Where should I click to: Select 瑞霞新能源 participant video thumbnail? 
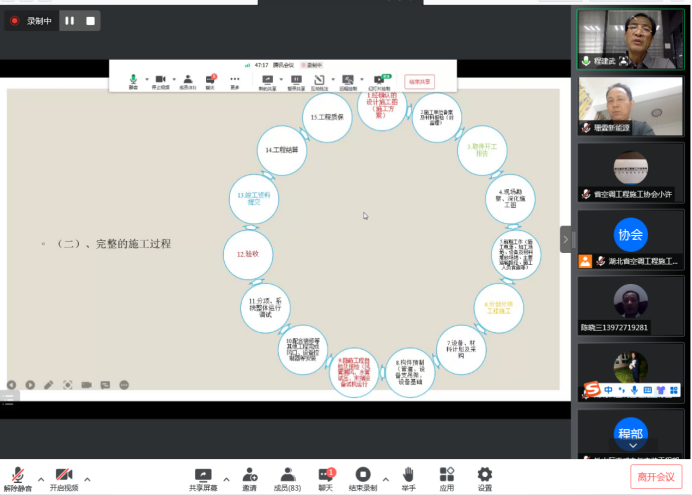(631, 106)
